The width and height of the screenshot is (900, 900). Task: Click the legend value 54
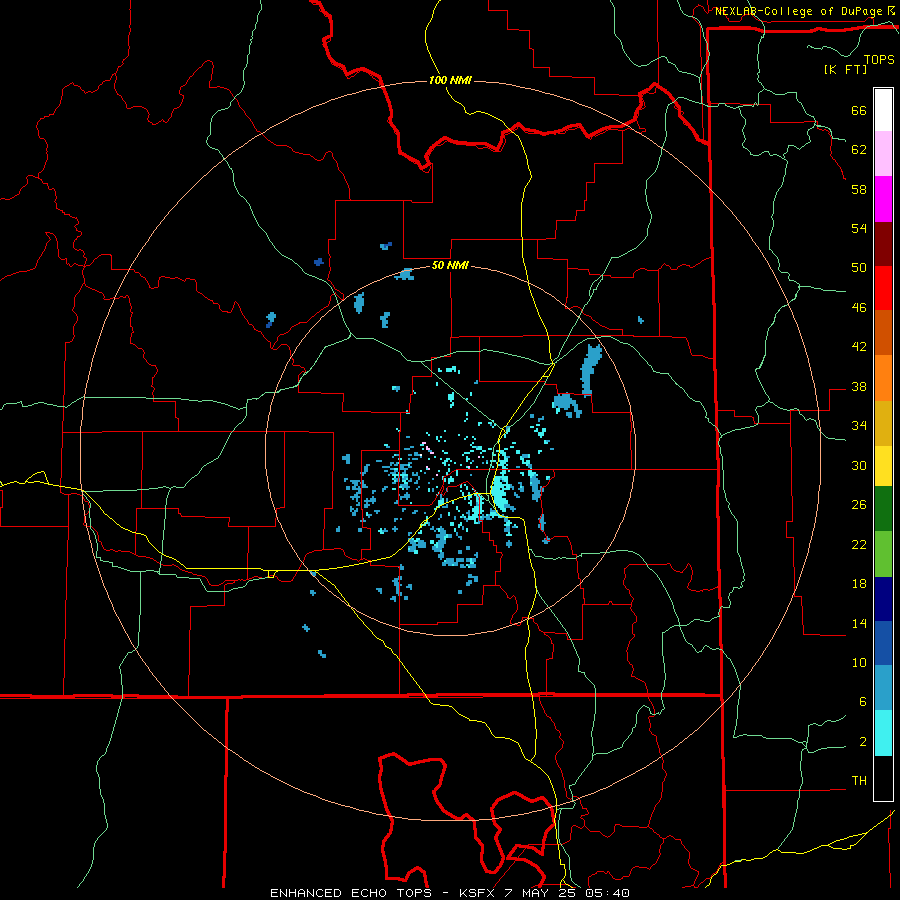859,228
